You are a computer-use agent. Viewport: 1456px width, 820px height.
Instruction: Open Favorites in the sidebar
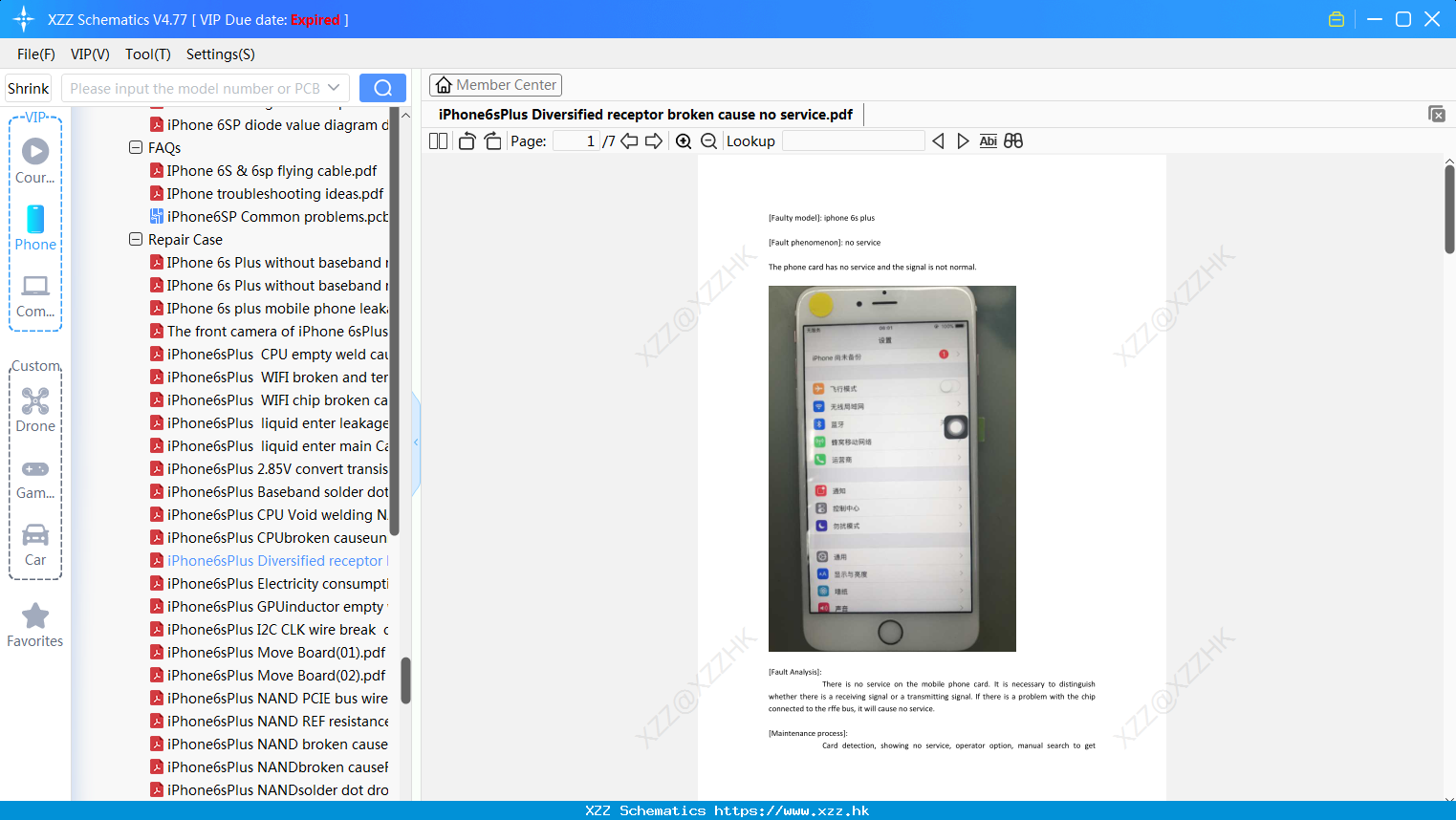[x=35, y=626]
